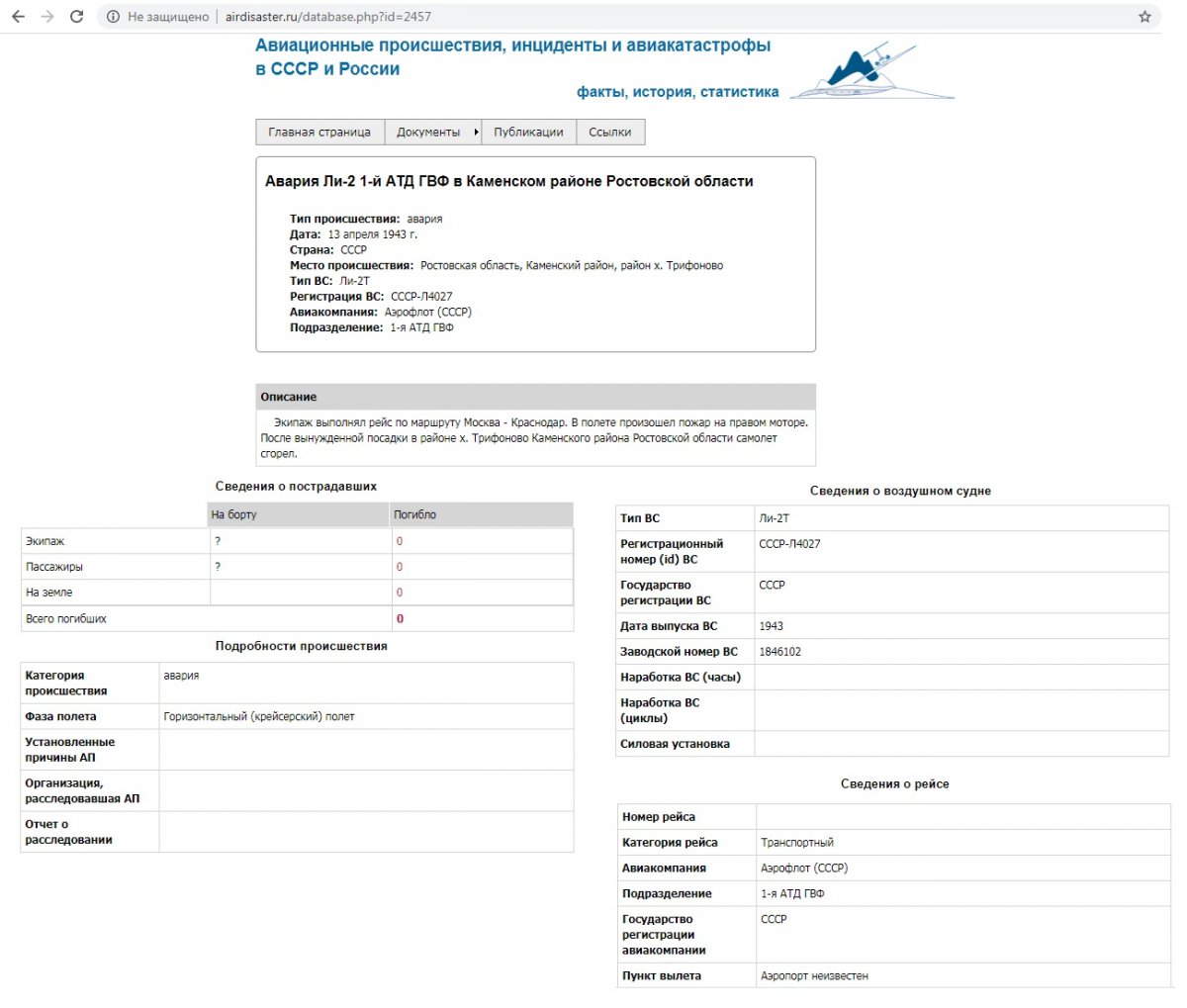
Task: Go to the Публикации menu item
Action: point(529,132)
